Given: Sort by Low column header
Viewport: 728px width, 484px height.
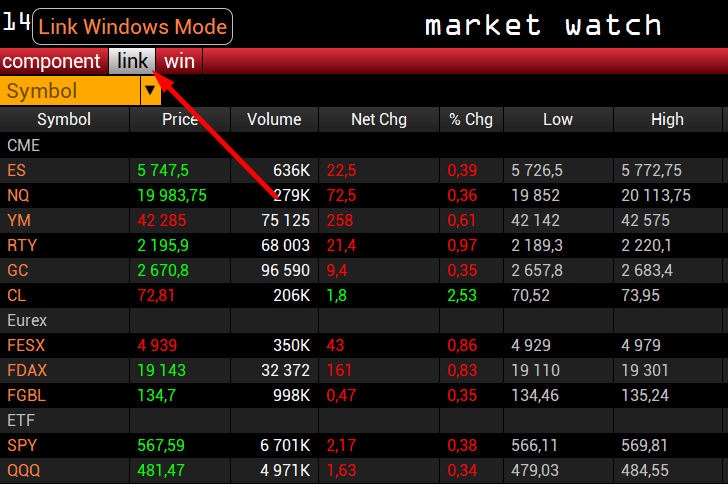Looking at the screenshot, I should pyautogui.click(x=558, y=120).
